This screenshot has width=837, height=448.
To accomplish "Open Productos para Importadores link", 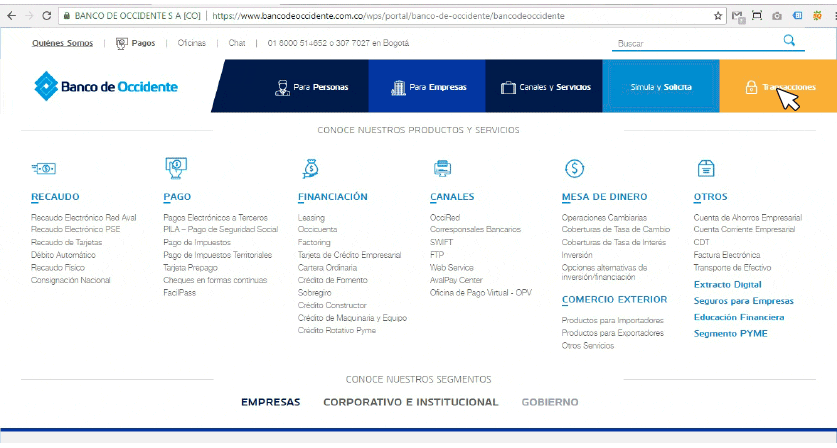I will coord(612,320).
